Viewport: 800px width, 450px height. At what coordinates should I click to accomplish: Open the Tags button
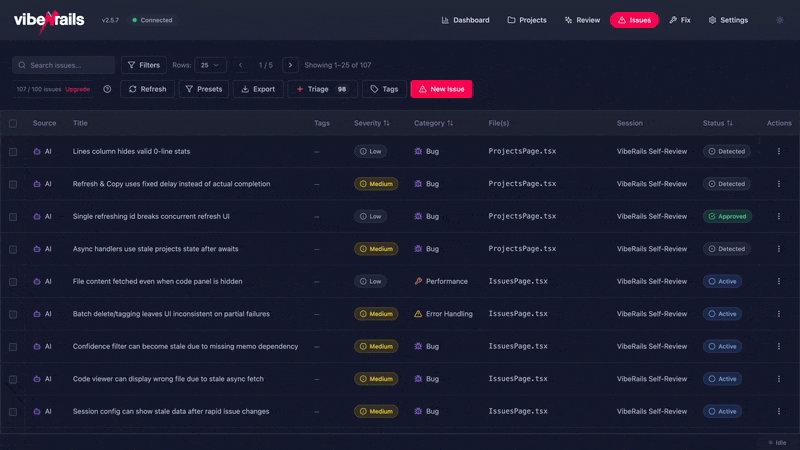coord(384,89)
